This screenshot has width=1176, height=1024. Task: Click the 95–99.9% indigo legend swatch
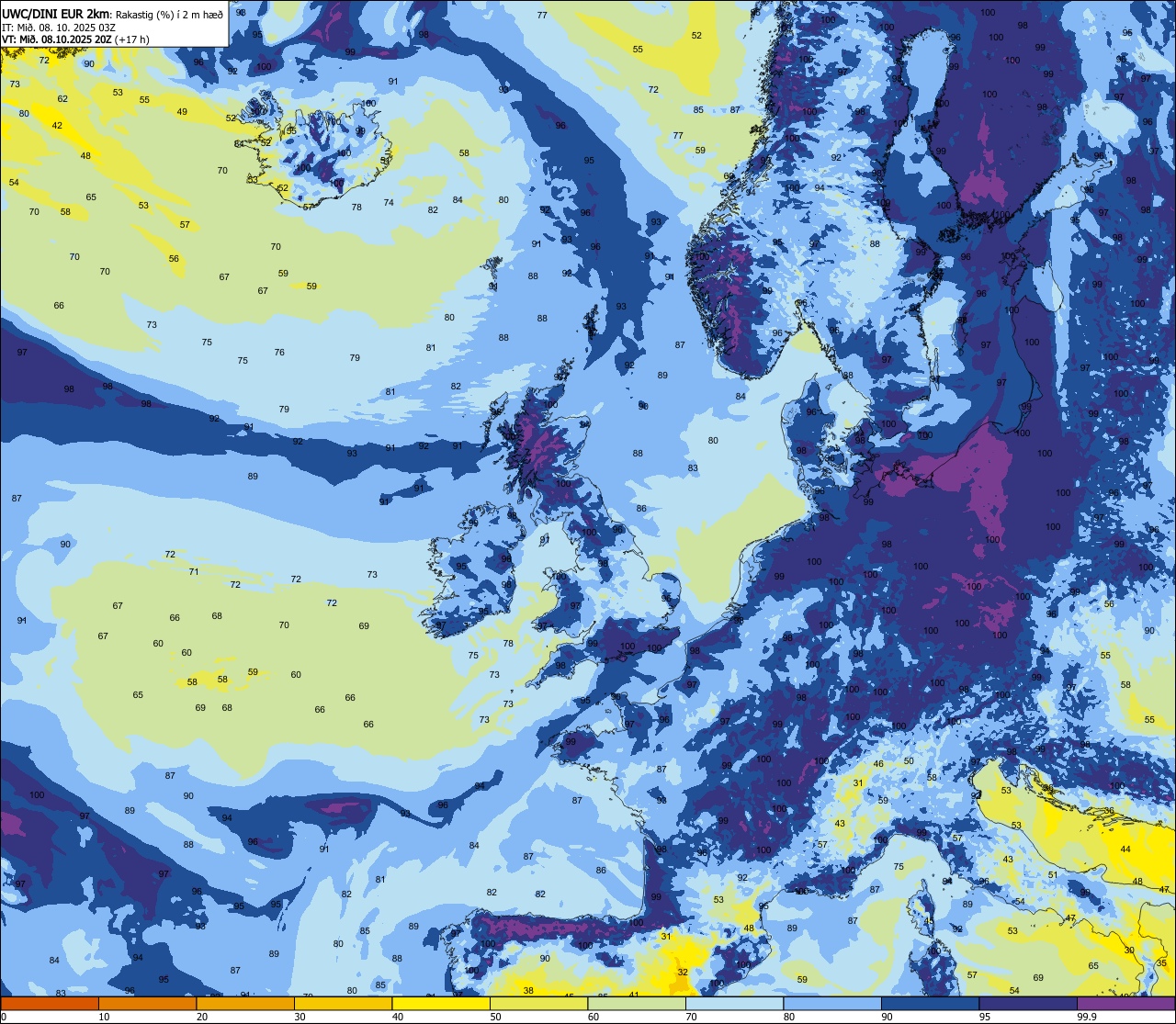coord(1028,1003)
